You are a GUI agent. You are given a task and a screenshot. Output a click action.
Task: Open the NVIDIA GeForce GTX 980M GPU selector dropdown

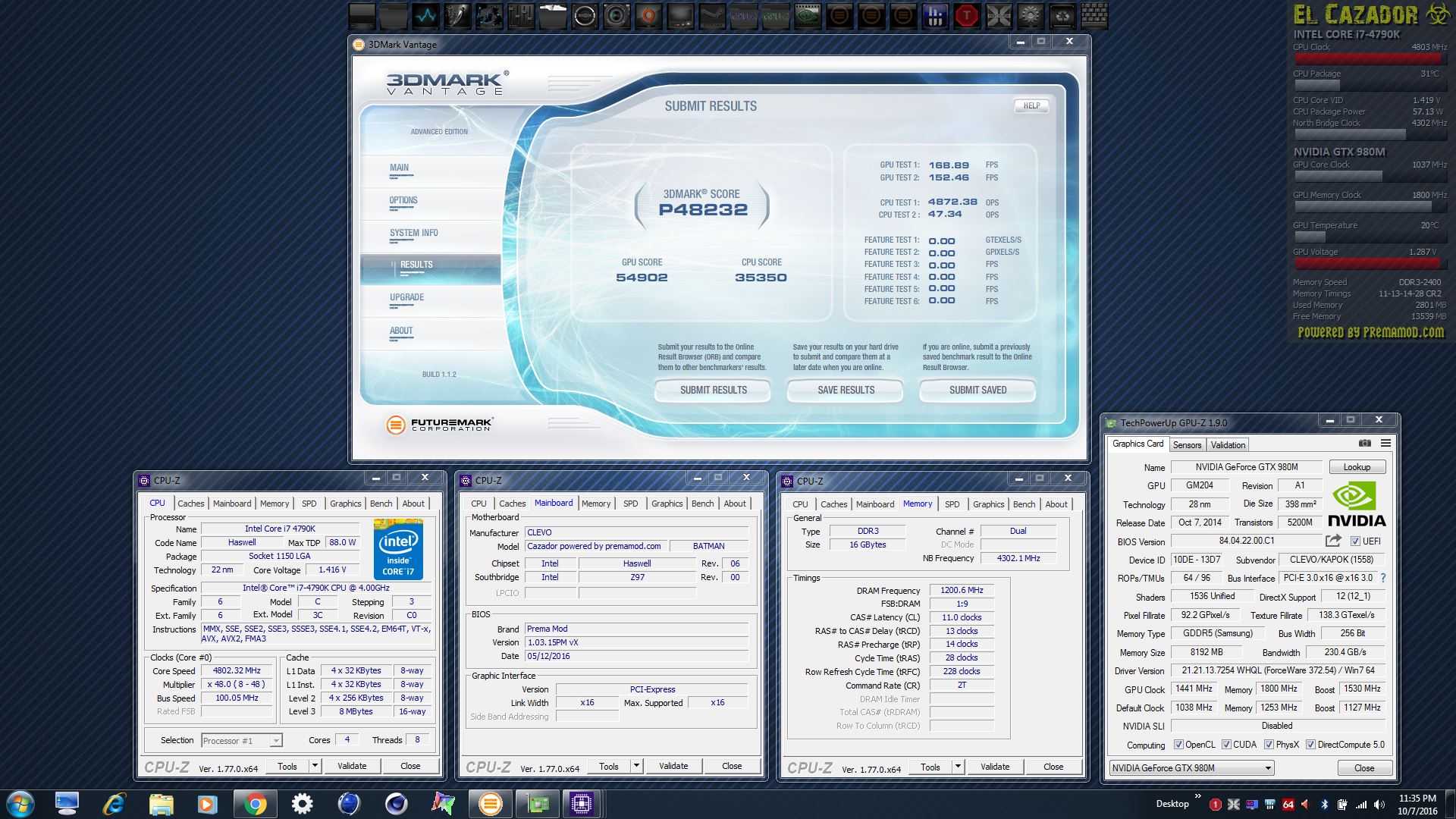click(x=1191, y=767)
